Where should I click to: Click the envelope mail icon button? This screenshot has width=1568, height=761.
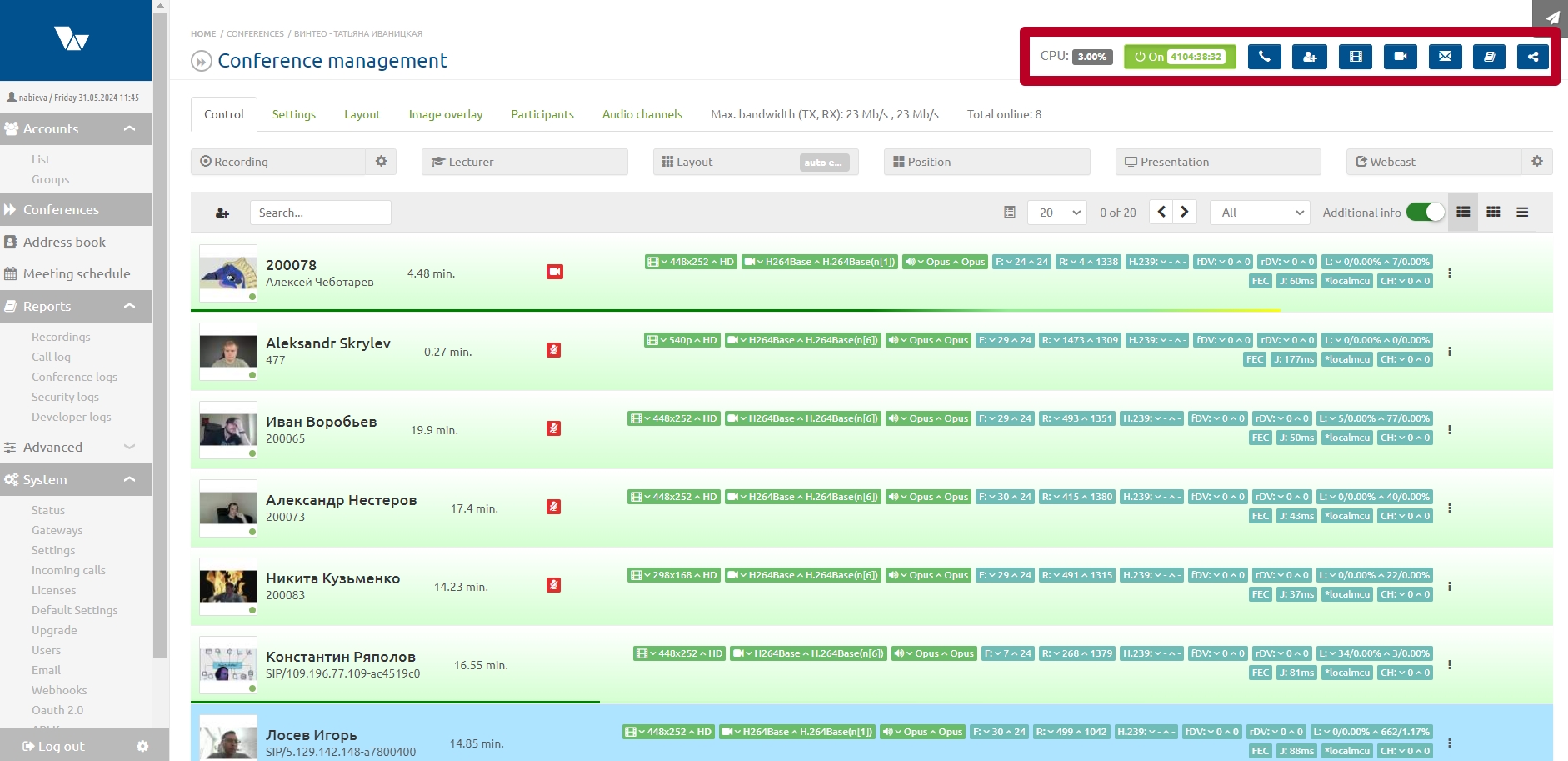(x=1445, y=57)
